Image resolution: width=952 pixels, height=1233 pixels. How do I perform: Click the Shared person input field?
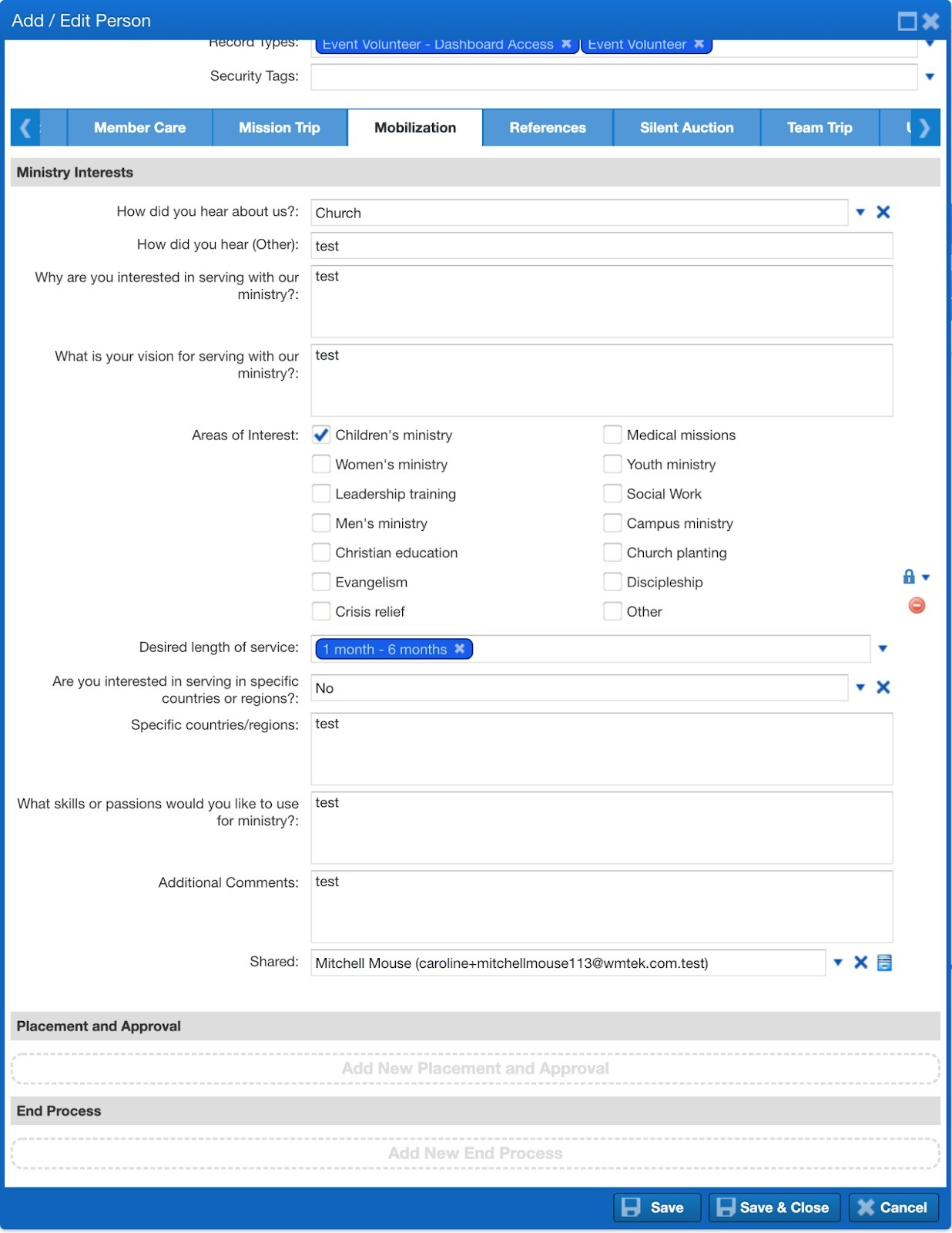[x=568, y=963]
